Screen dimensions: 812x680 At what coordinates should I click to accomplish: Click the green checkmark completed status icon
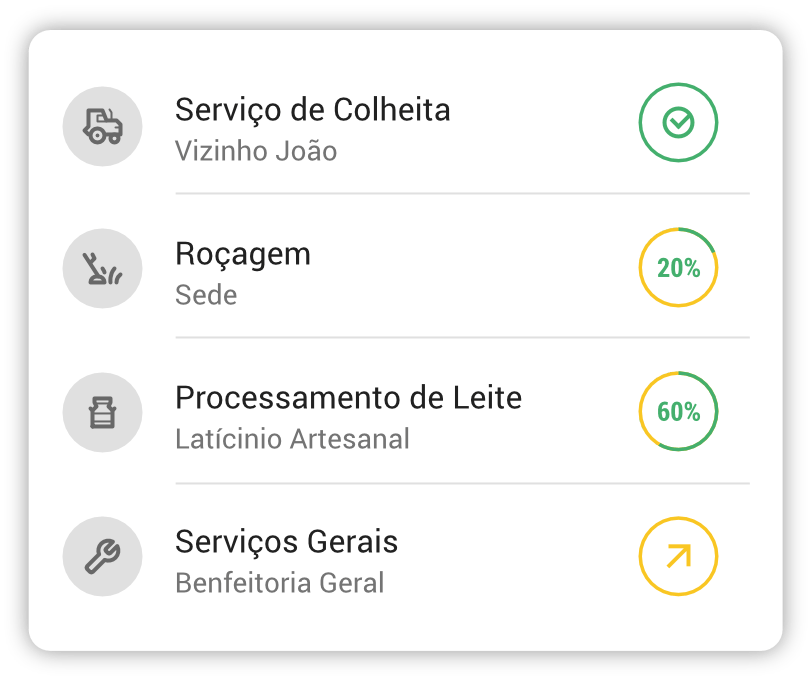pos(678,123)
